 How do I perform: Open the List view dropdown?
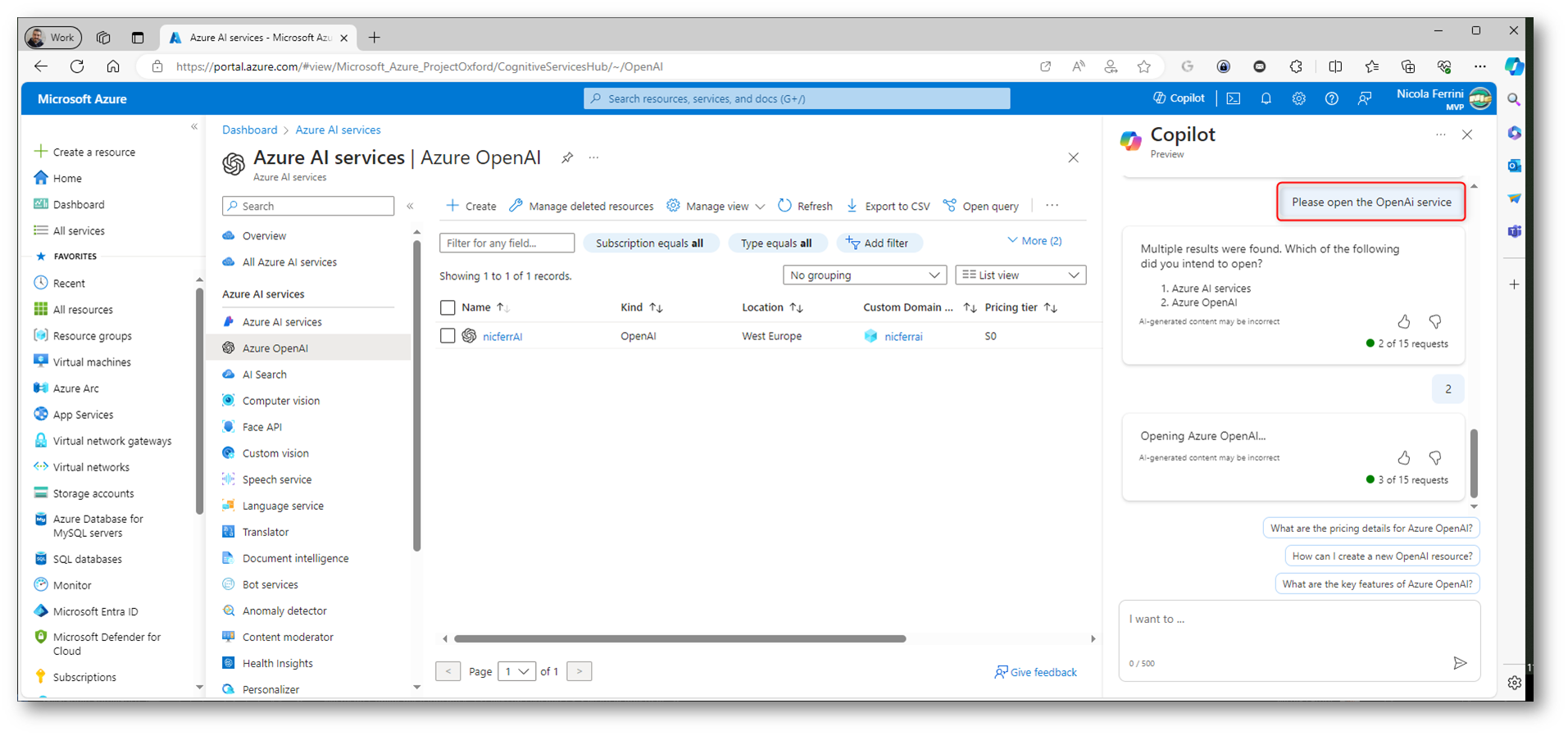click(1020, 275)
